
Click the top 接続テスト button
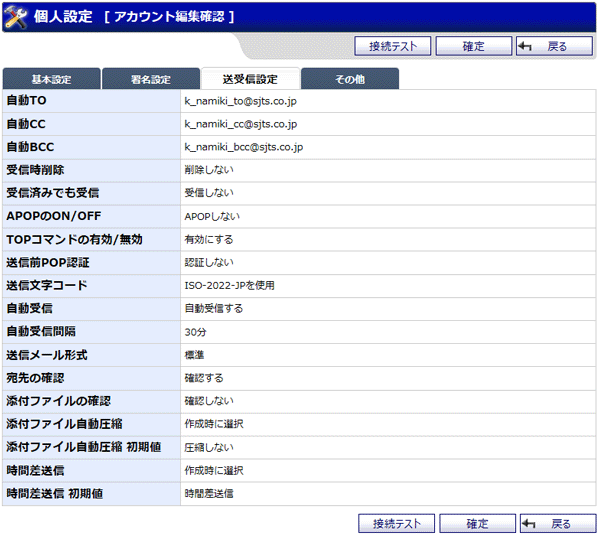click(393, 46)
